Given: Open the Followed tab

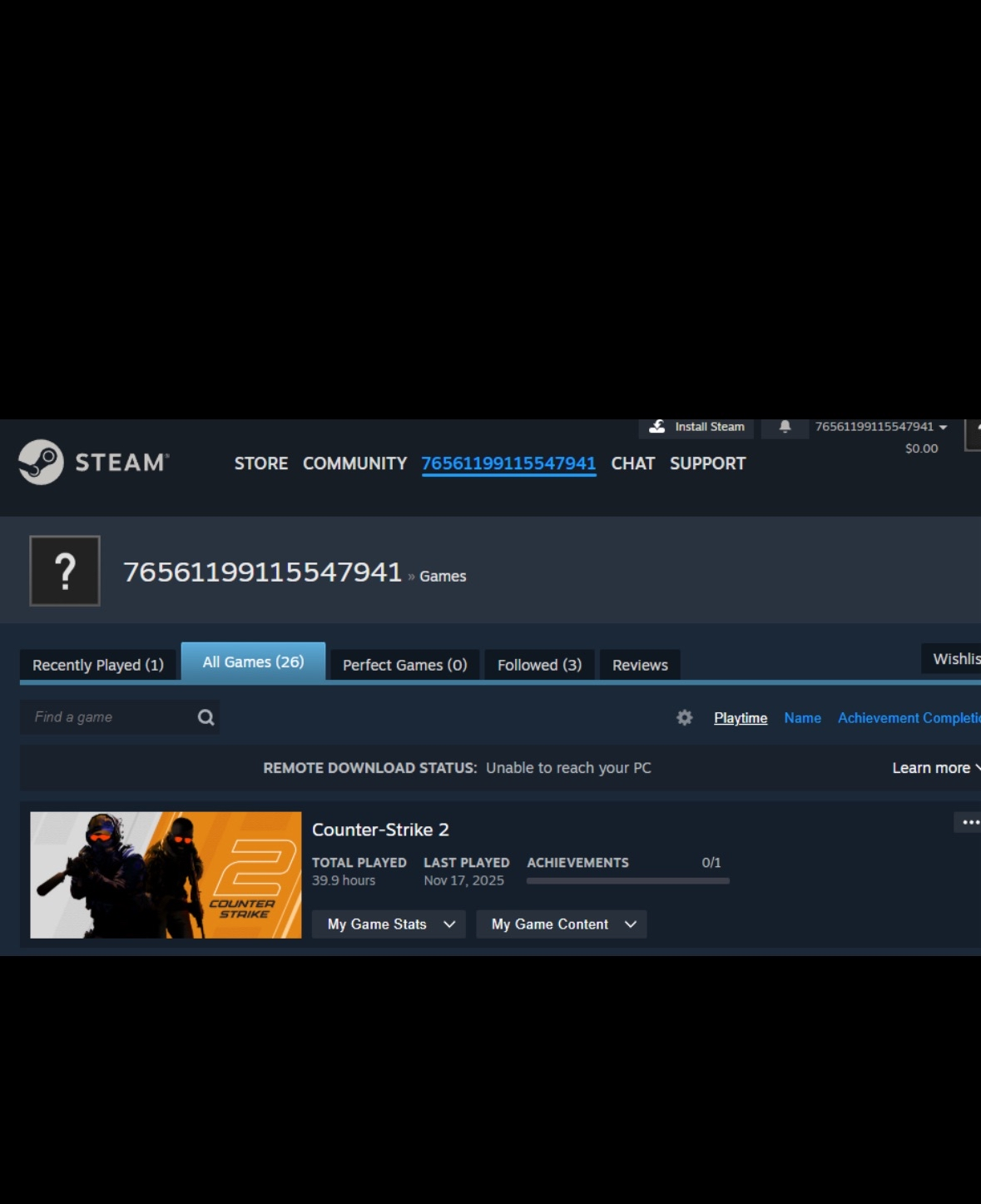Looking at the screenshot, I should tap(539, 665).
